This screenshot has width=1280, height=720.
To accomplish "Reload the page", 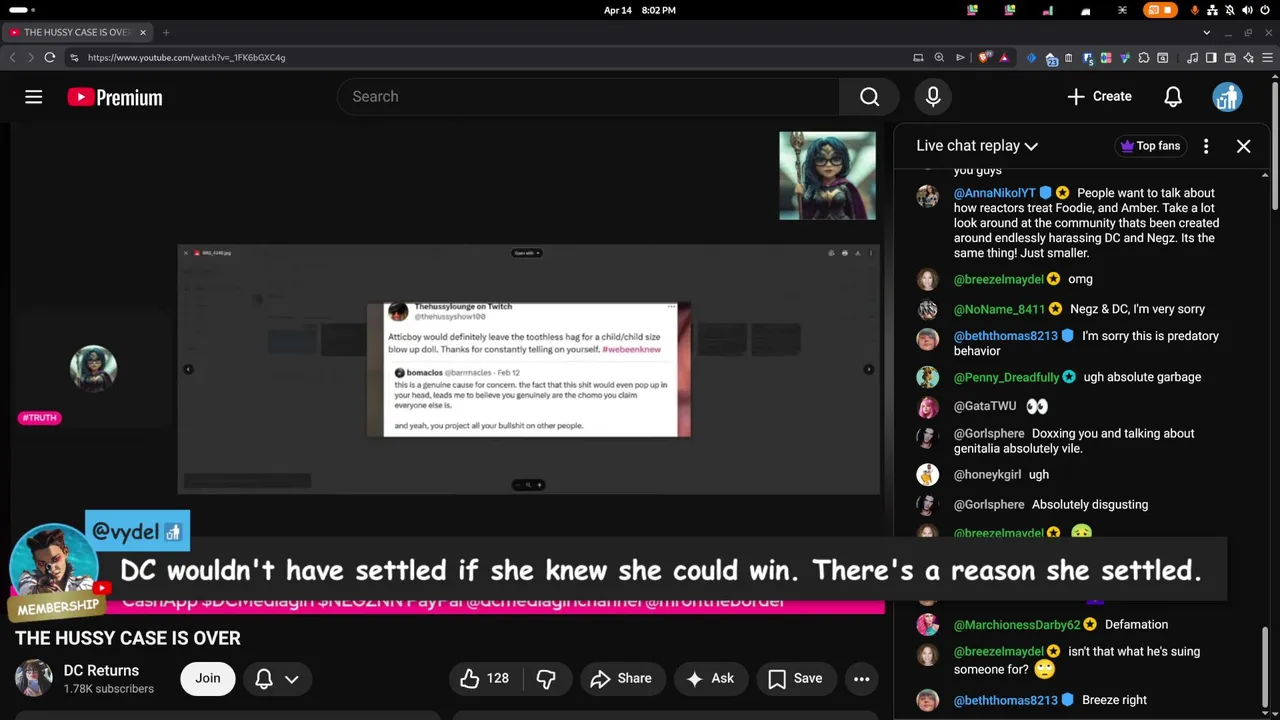I will pos(49,57).
